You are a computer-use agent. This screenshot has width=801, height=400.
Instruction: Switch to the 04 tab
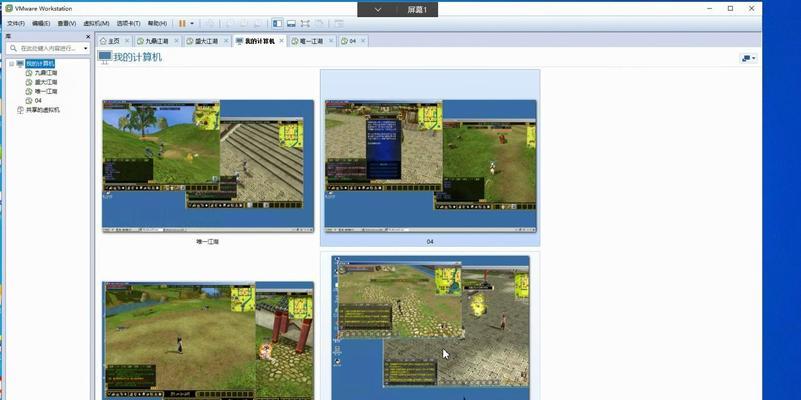(x=352, y=41)
